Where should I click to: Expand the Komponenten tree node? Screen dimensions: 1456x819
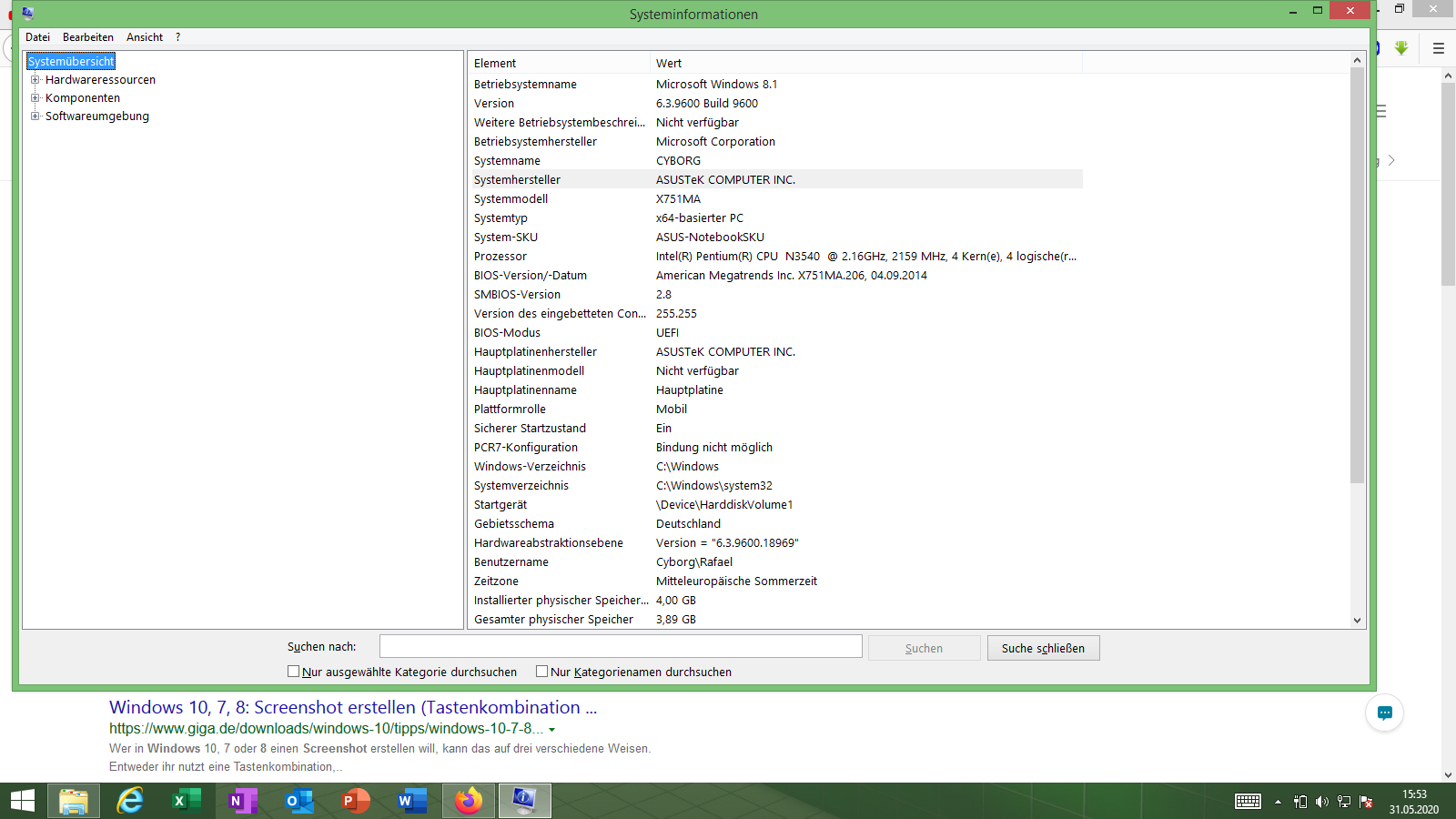coord(35,97)
